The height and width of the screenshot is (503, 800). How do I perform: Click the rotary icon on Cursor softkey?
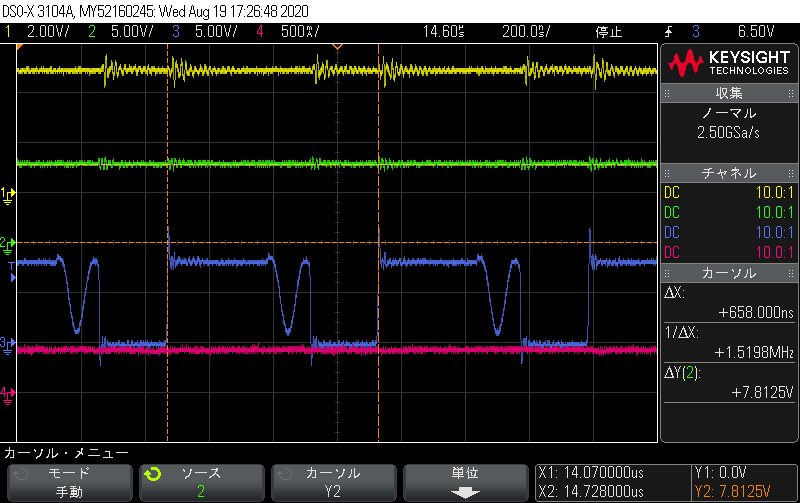285,474
